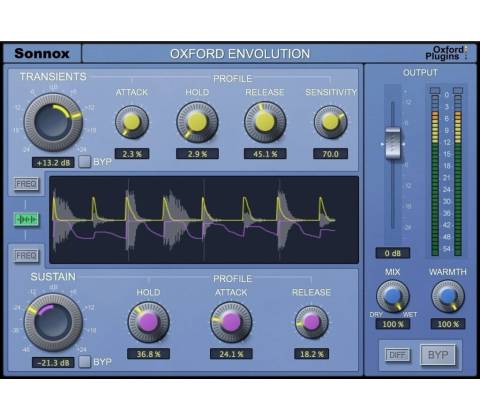Click the OXFORD ENVOLUTION title text
The height and width of the screenshot is (420, 480).
(240, 54)
